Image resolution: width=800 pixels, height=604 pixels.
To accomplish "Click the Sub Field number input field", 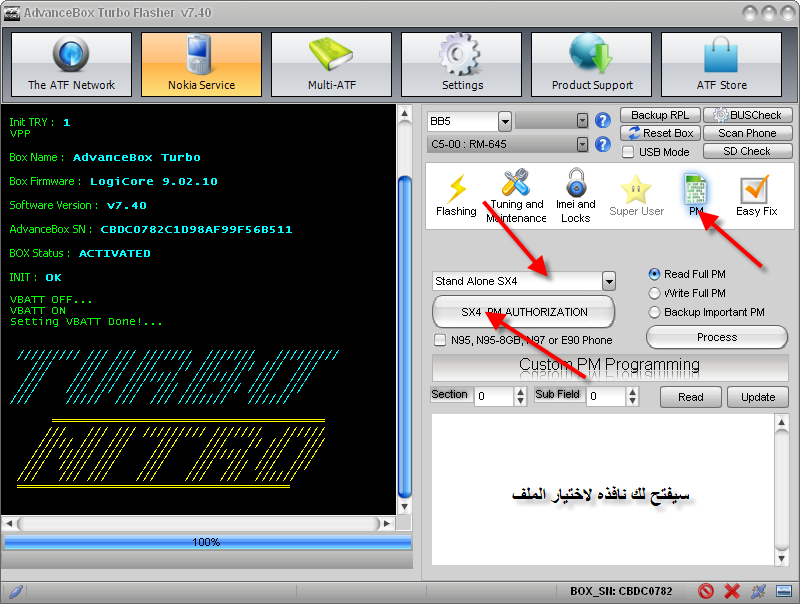I will click(606, 396).
